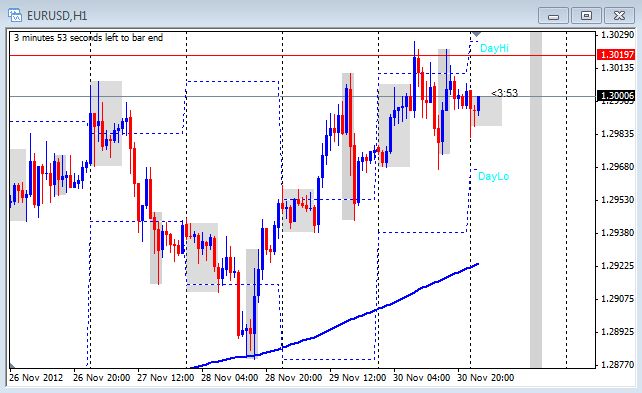This screenshot has height=393, width=642.
Task: Click the 1.30135 price scale value
Action: (x=617, y=68)
